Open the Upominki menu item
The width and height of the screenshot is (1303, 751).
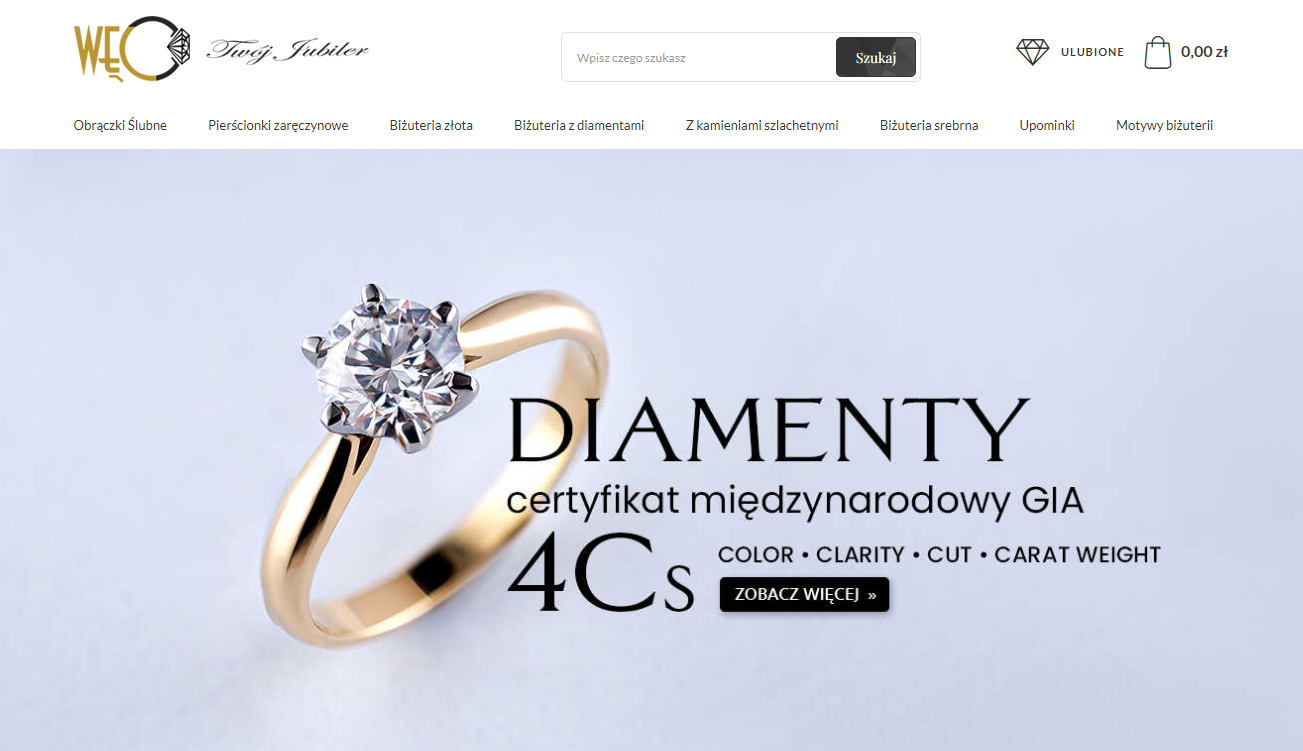click(x=1047, y=125)
